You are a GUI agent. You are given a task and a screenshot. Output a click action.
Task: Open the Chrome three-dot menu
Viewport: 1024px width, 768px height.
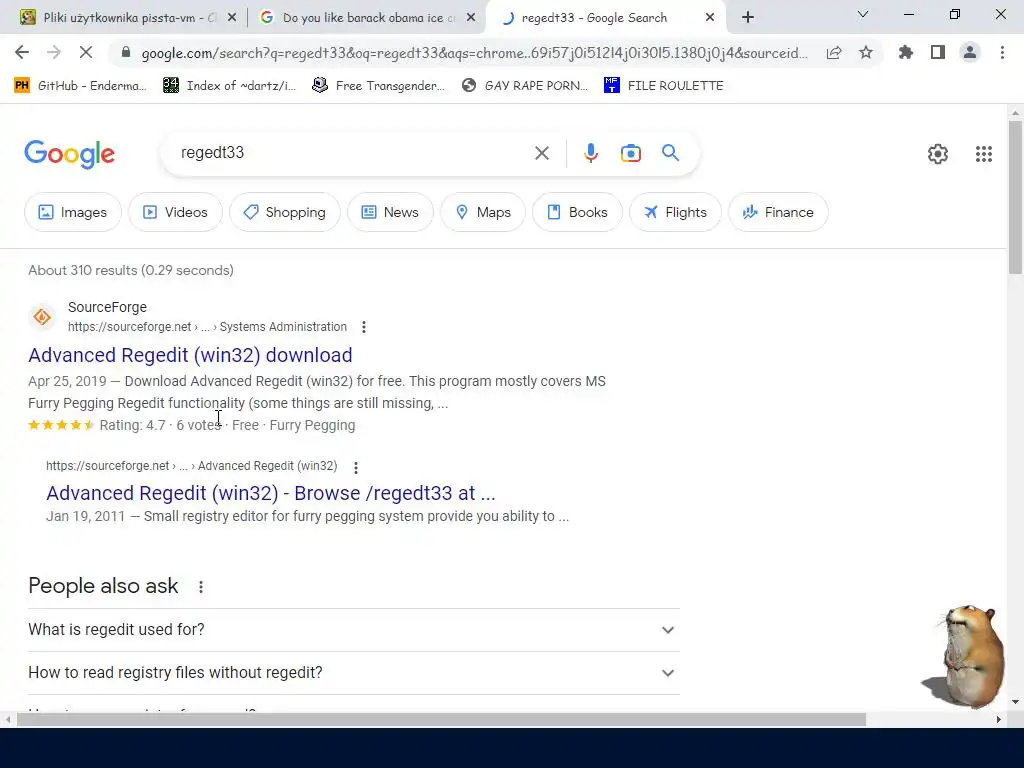1002,52
